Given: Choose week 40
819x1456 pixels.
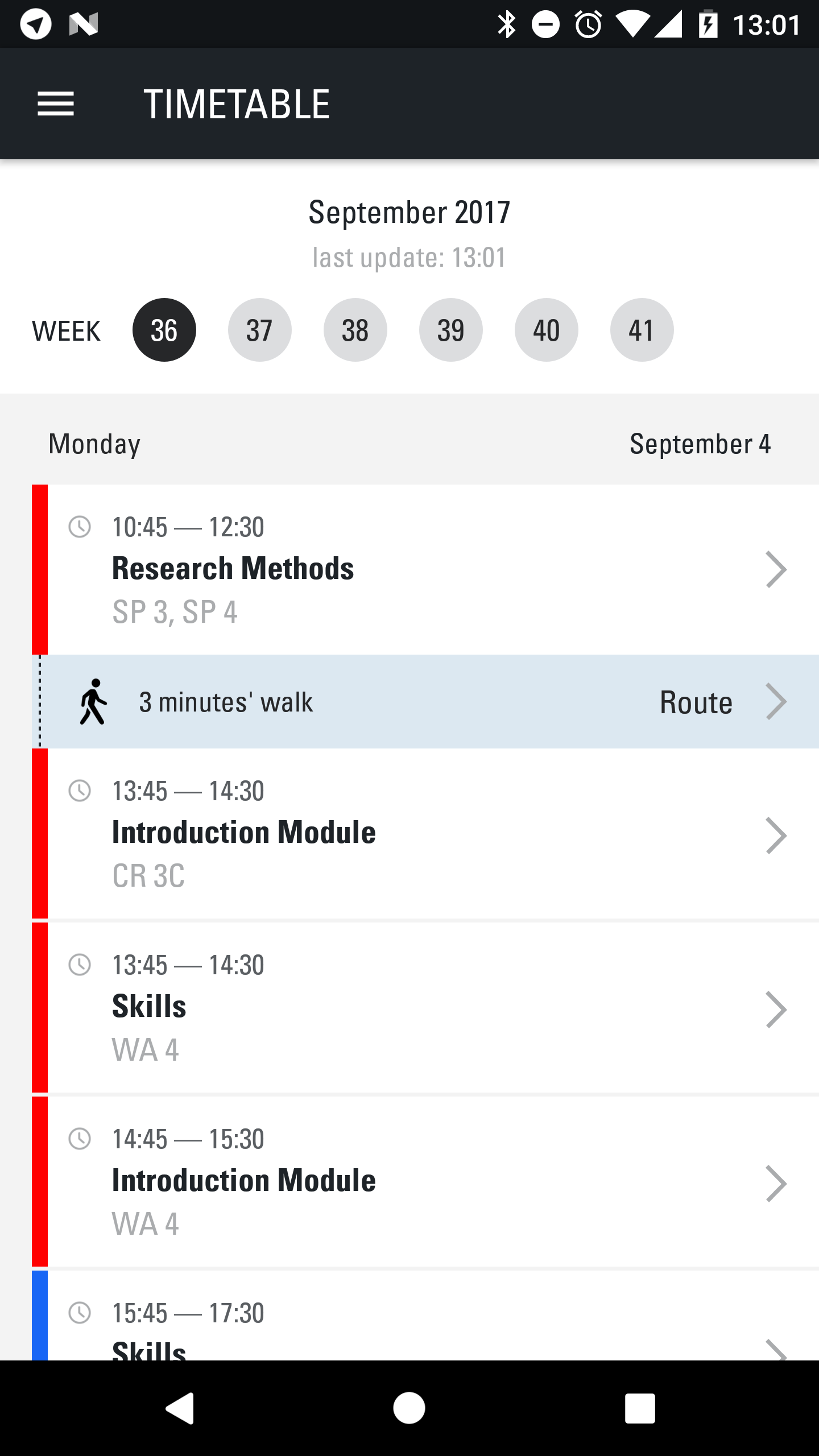Looking at the screenshot, I should [x=546, y=330].
